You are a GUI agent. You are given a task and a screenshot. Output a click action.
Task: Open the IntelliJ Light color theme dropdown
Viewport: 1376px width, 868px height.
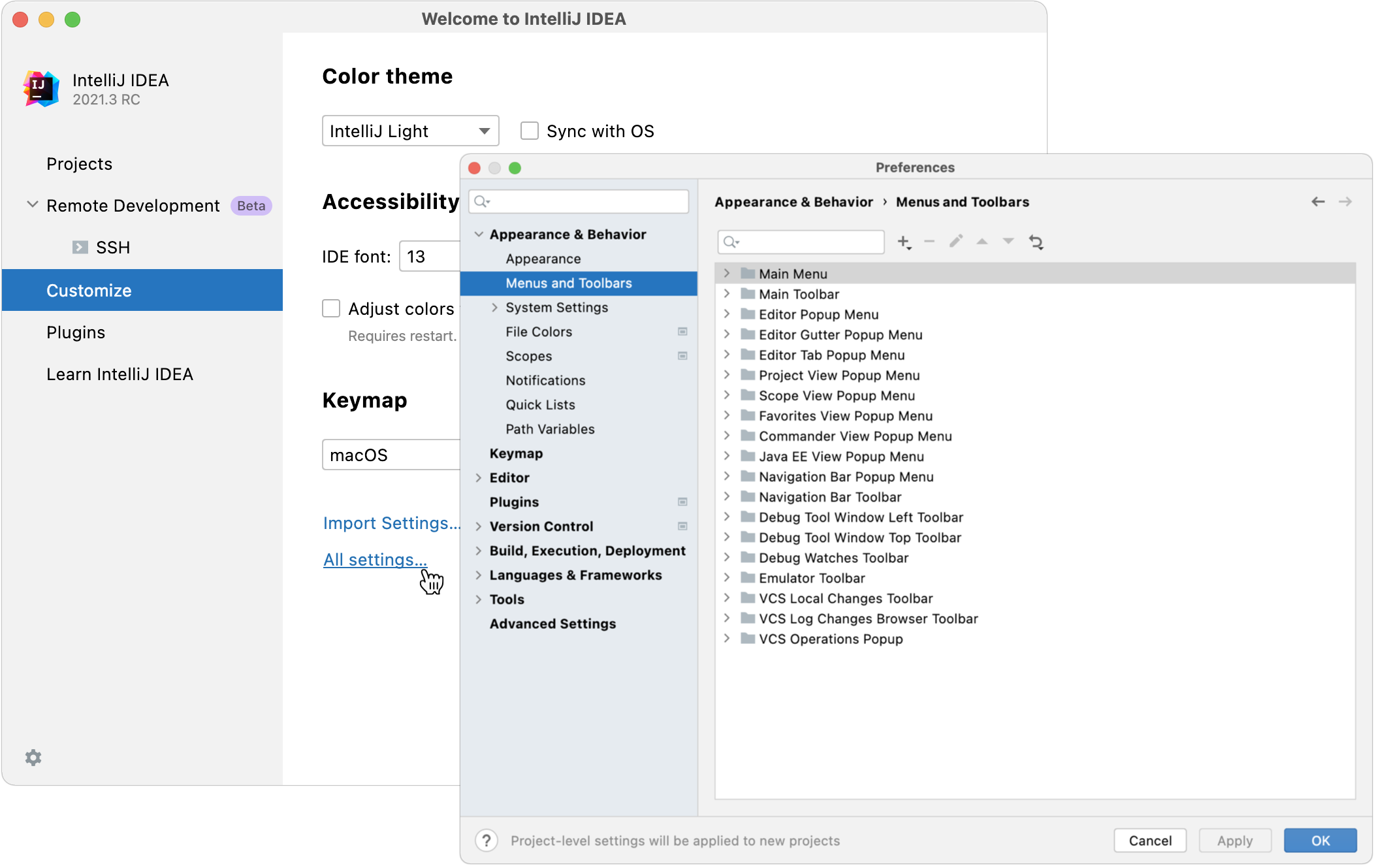coord(410,131)
